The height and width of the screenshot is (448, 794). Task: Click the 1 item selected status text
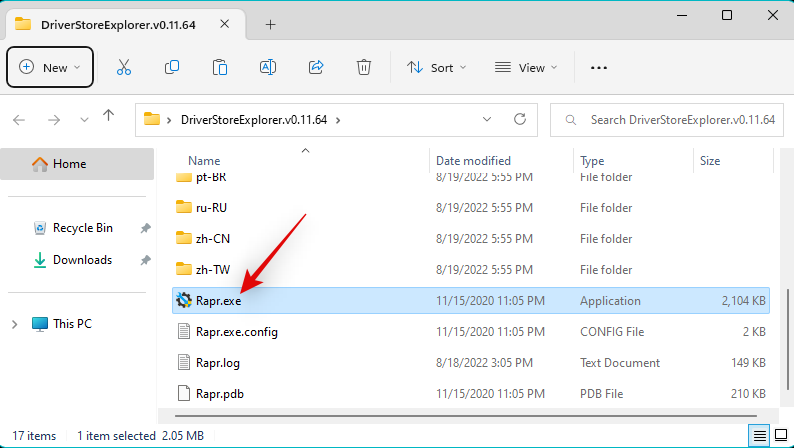pos(116,436)
